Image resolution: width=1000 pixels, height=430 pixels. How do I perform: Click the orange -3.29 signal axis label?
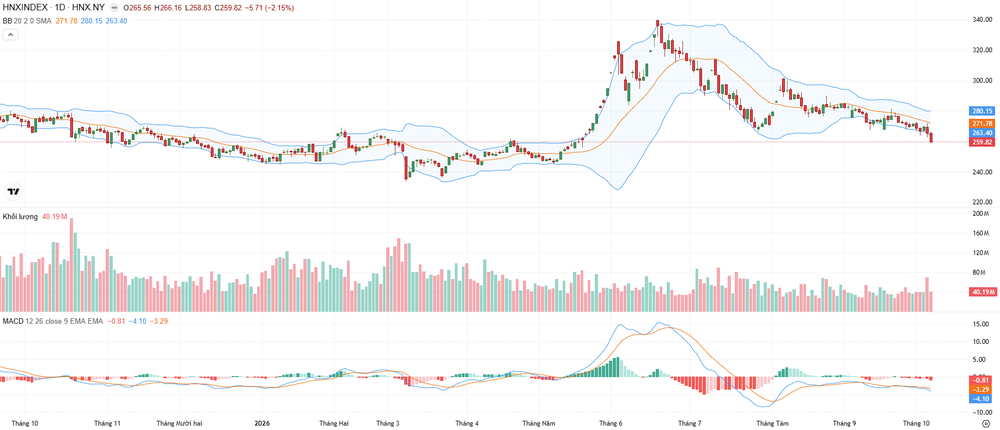982,389
